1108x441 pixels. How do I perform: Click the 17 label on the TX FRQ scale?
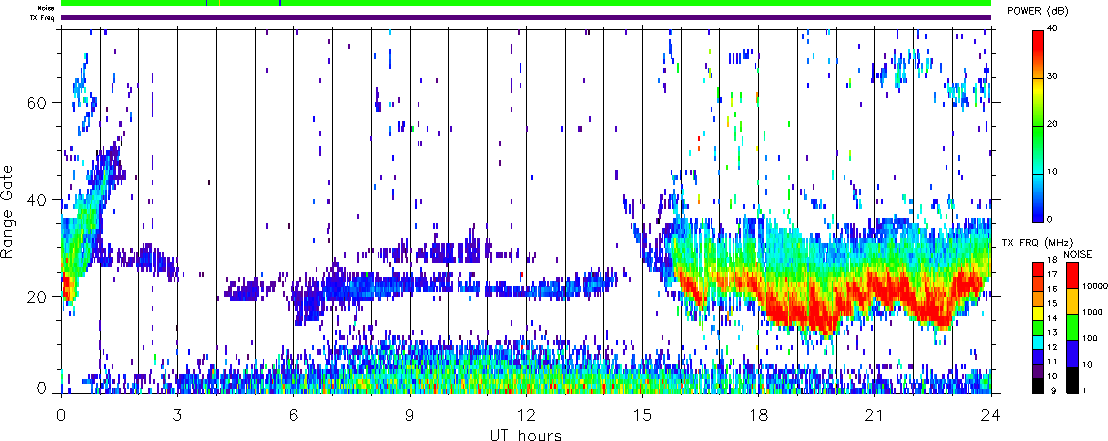point(1052,274)
